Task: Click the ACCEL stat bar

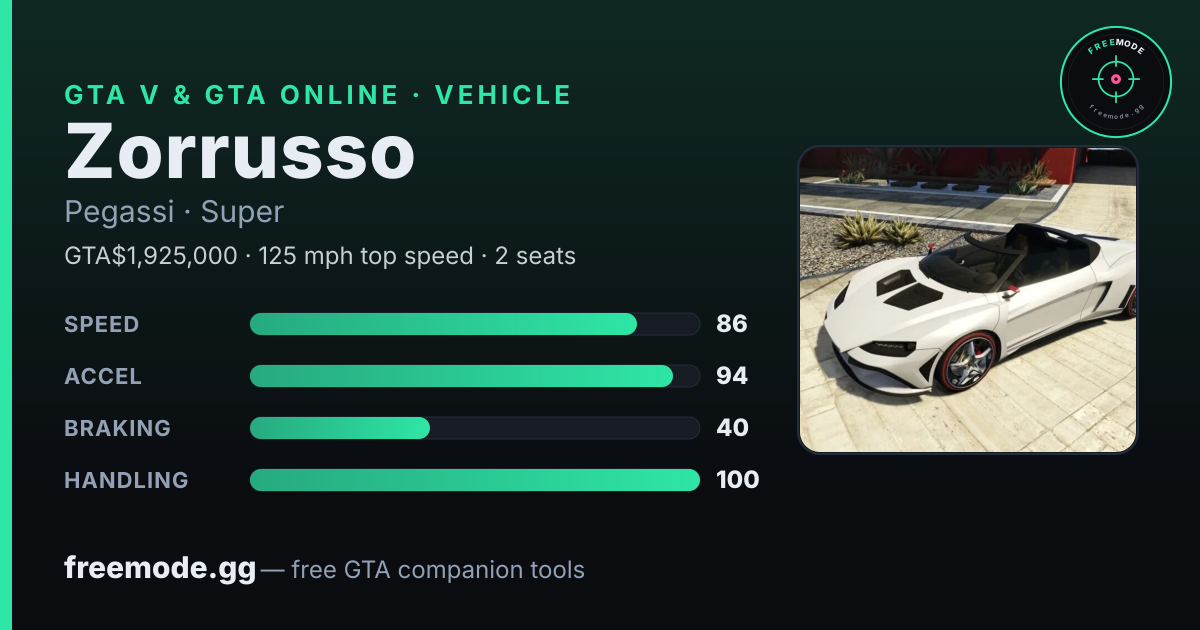Action: 475,376
